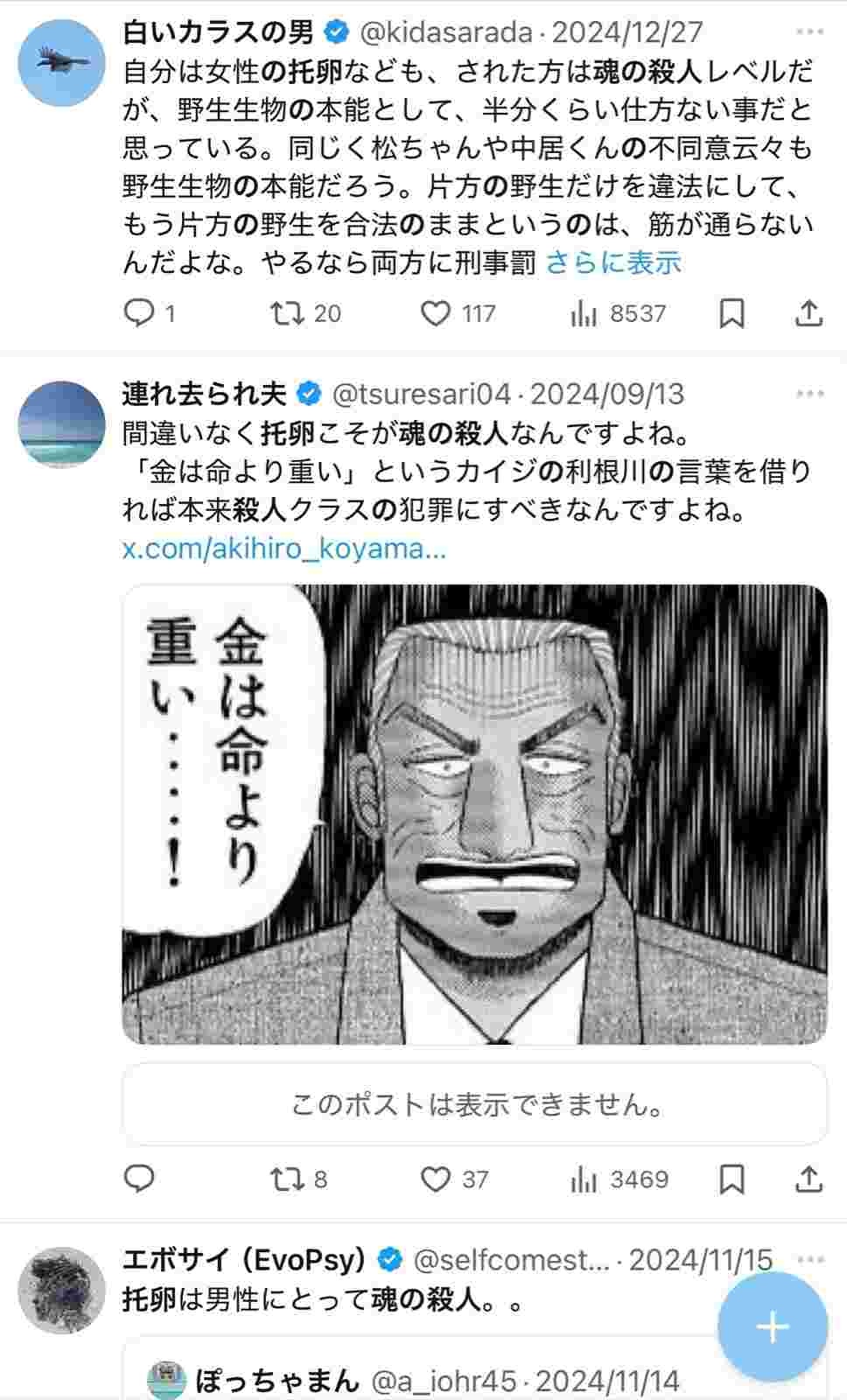Compose a new post with plus button
847x1400 pixels.
[x=772, y=1327]
